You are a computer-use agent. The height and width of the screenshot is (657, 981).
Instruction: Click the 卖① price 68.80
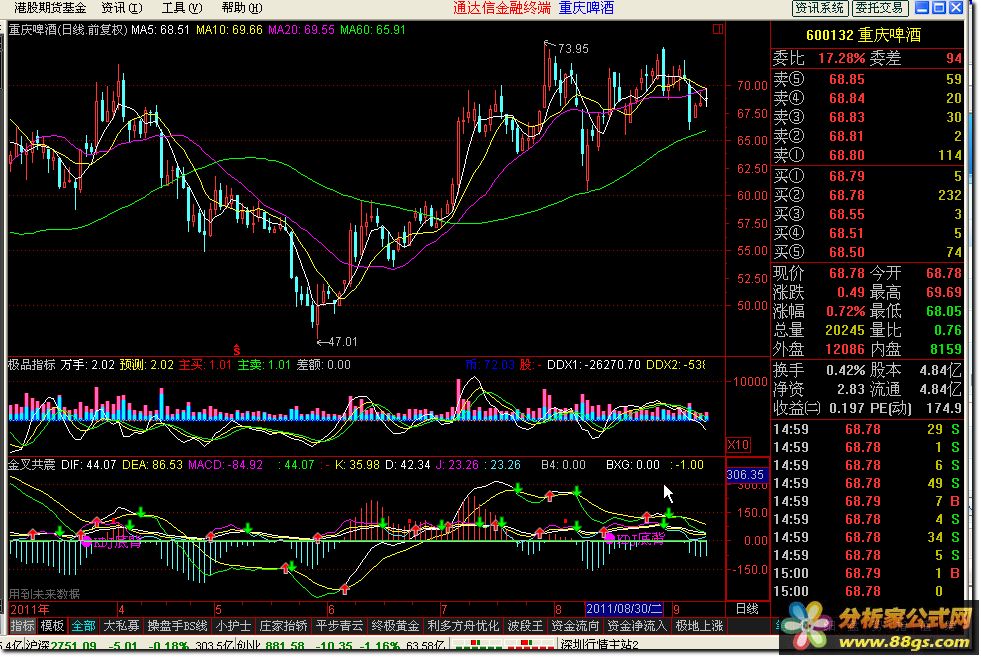(x=846, y=155)
